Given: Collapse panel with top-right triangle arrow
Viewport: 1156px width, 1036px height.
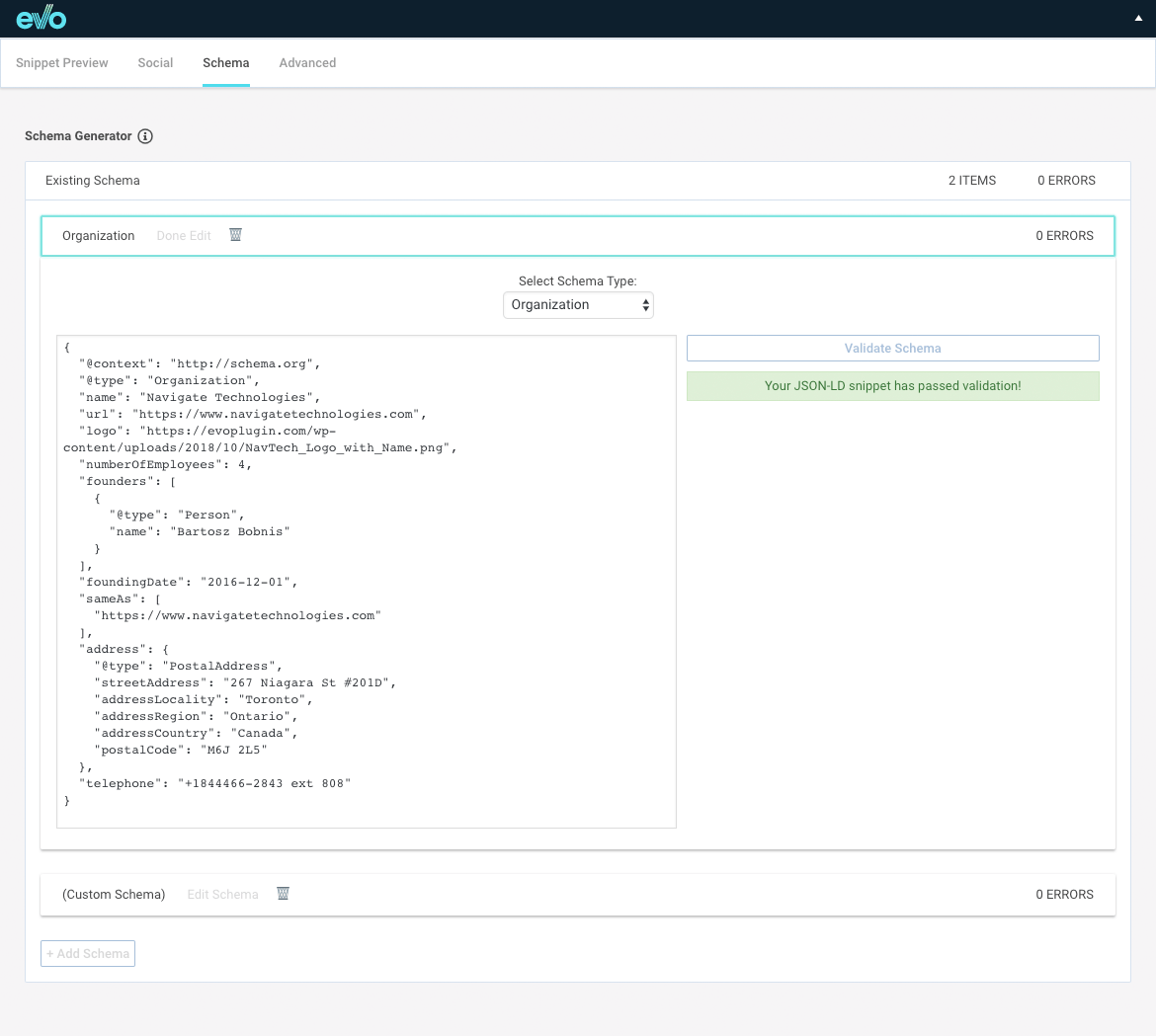Looking at the screenshot, I should click(x=1138, y=19).
